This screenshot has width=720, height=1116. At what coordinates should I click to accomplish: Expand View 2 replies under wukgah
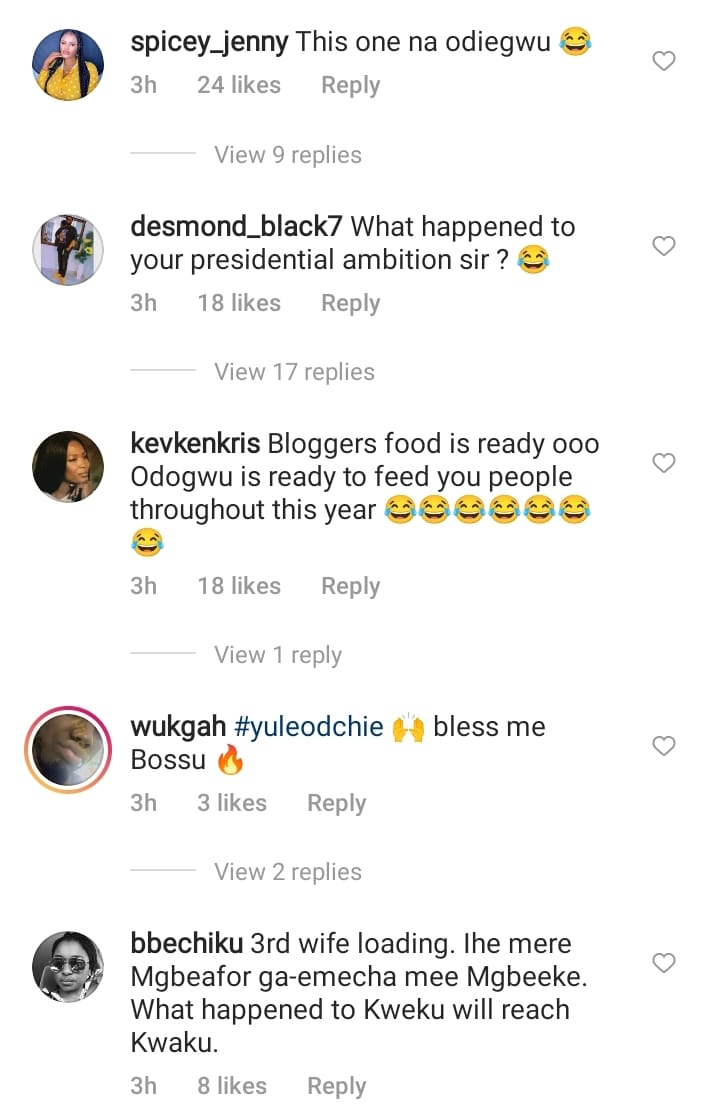point(287,872)
